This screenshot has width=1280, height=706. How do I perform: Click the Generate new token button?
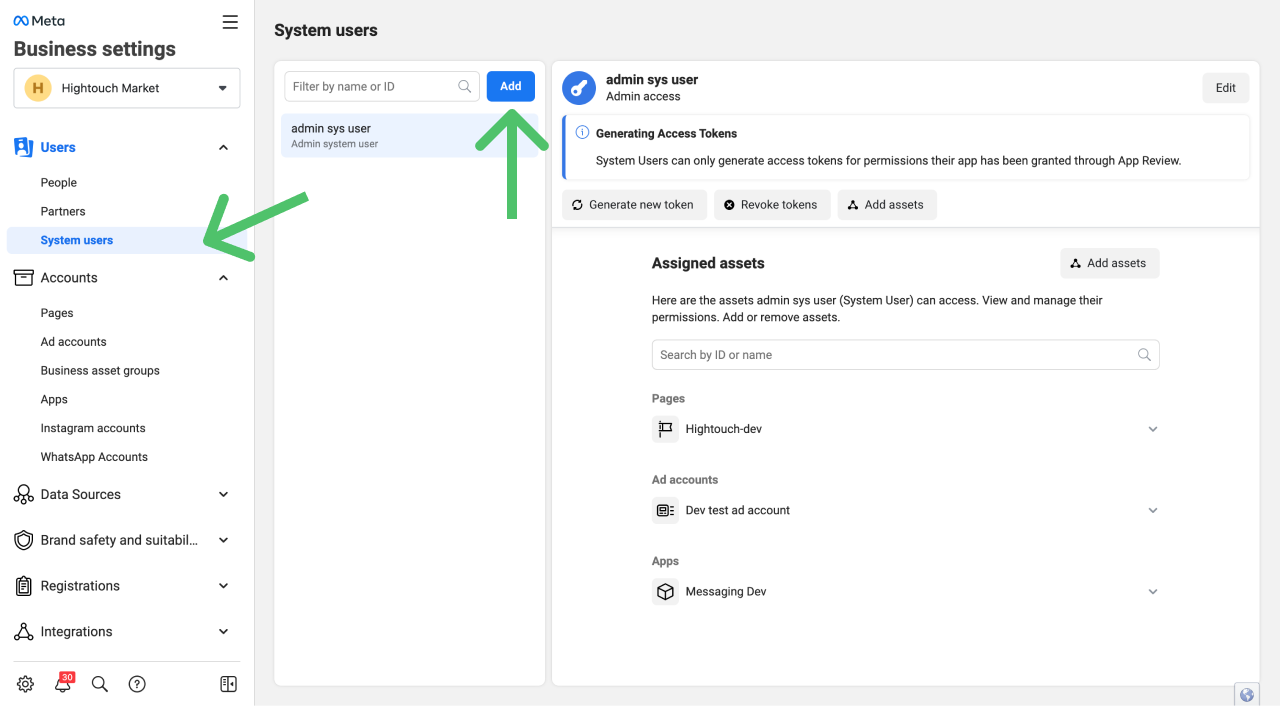point(634,204)
